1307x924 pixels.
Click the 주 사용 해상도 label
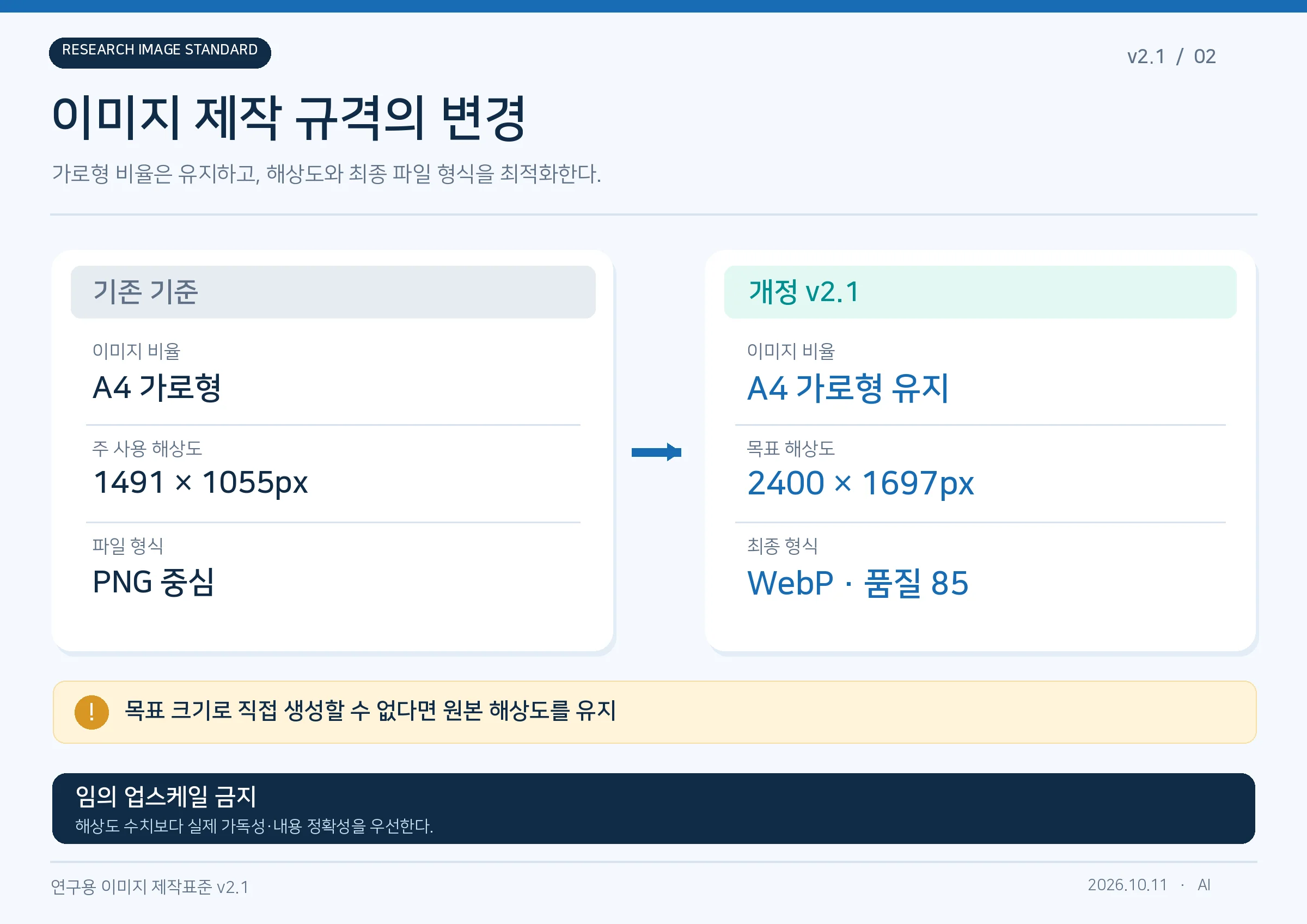(147, 448)
